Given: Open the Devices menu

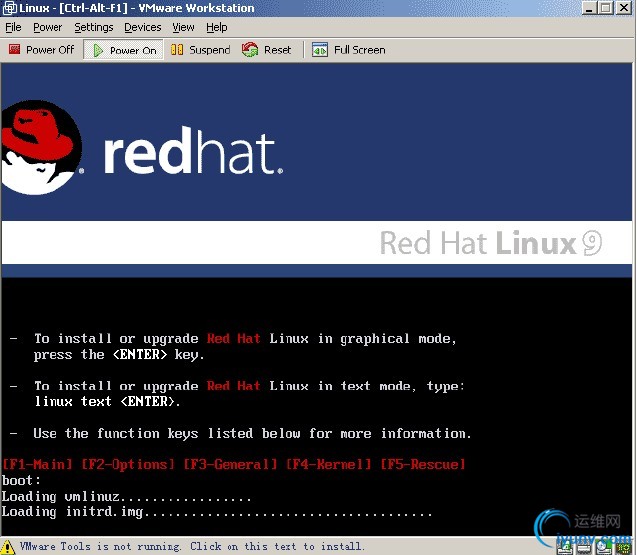Looking at the screenshot, I should (143, 27).
